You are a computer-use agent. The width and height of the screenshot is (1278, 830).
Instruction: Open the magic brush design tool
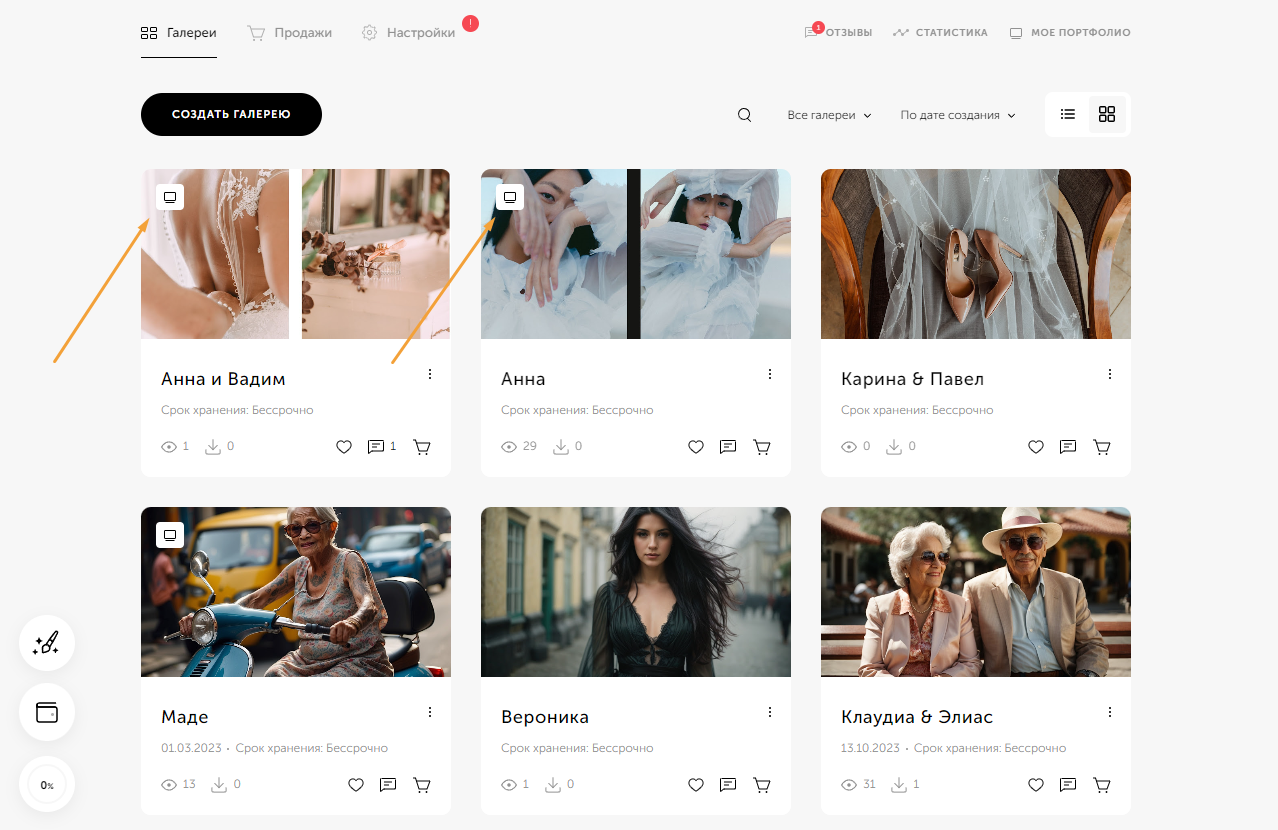[x=47, y=643]
